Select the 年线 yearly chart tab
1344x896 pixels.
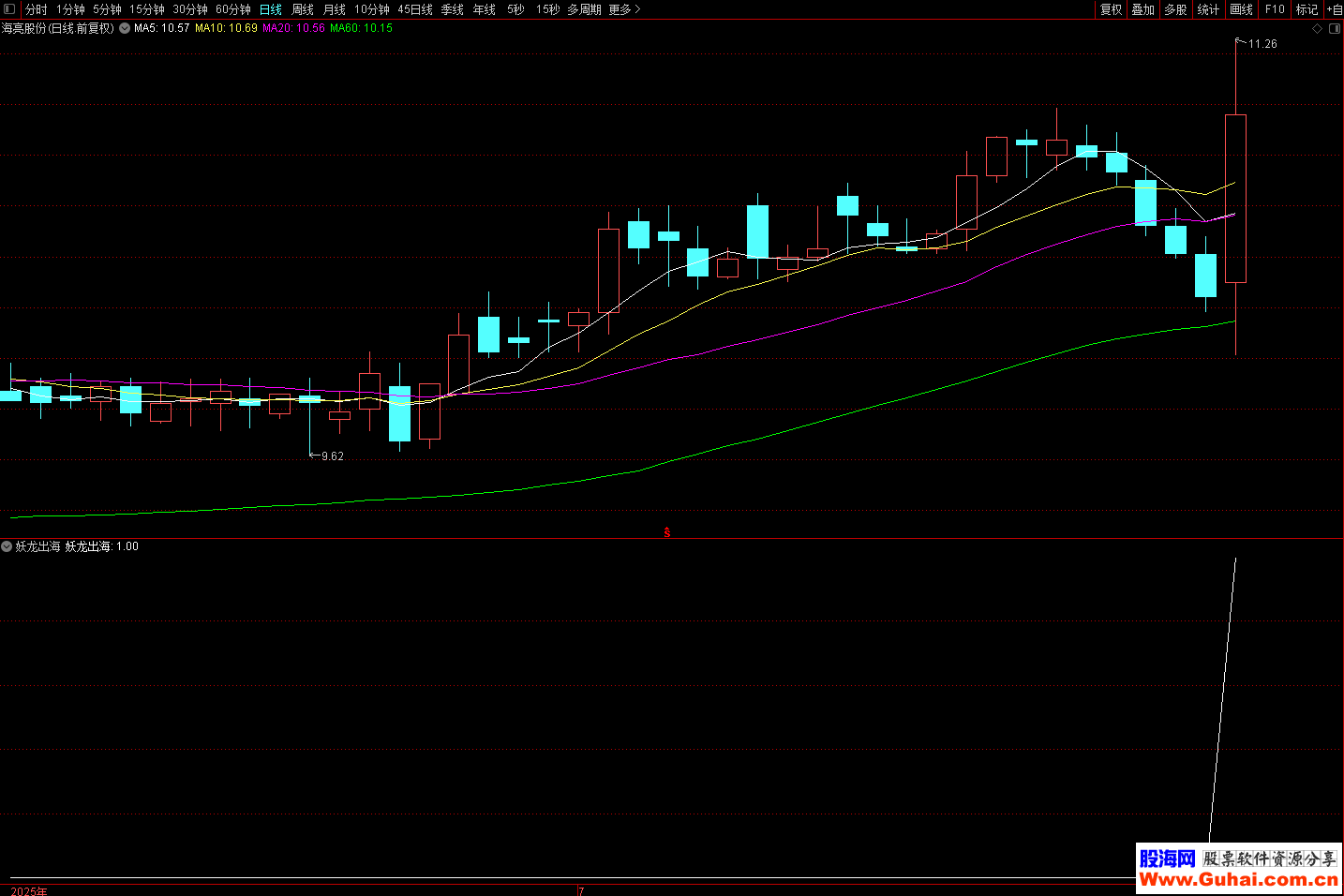485,9
